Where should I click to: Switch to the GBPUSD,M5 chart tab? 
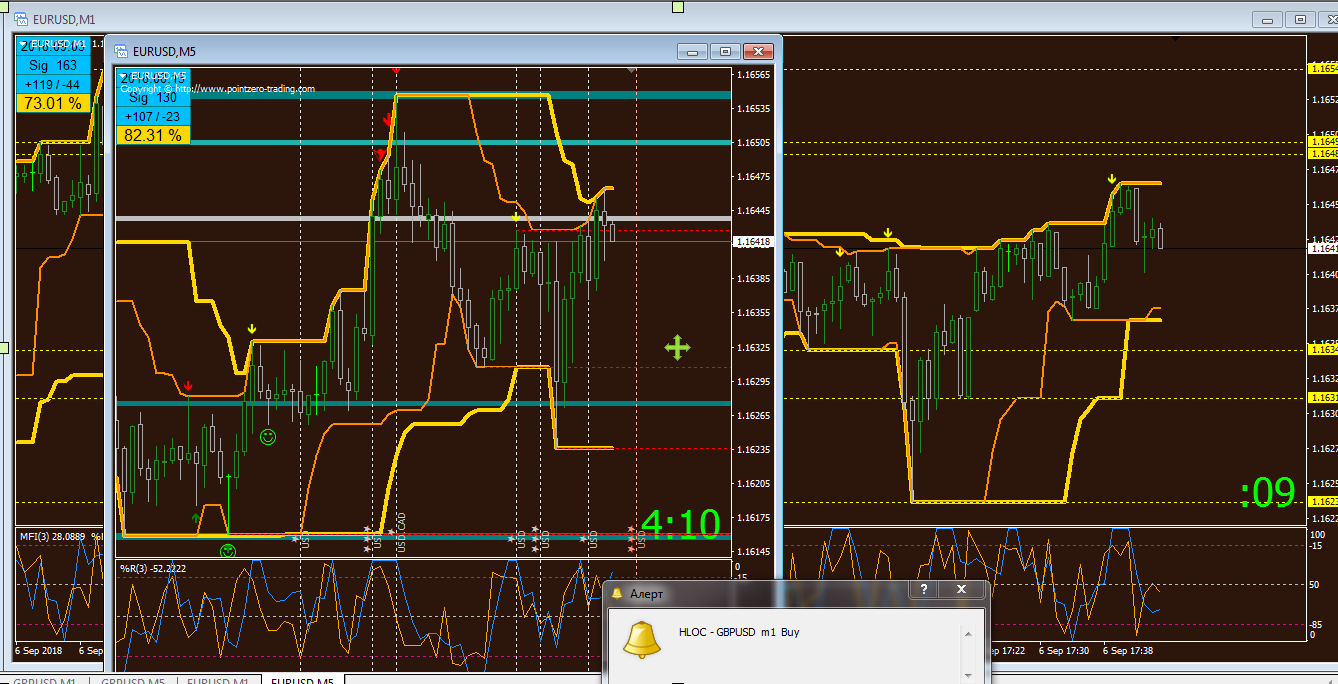(132, 680)
